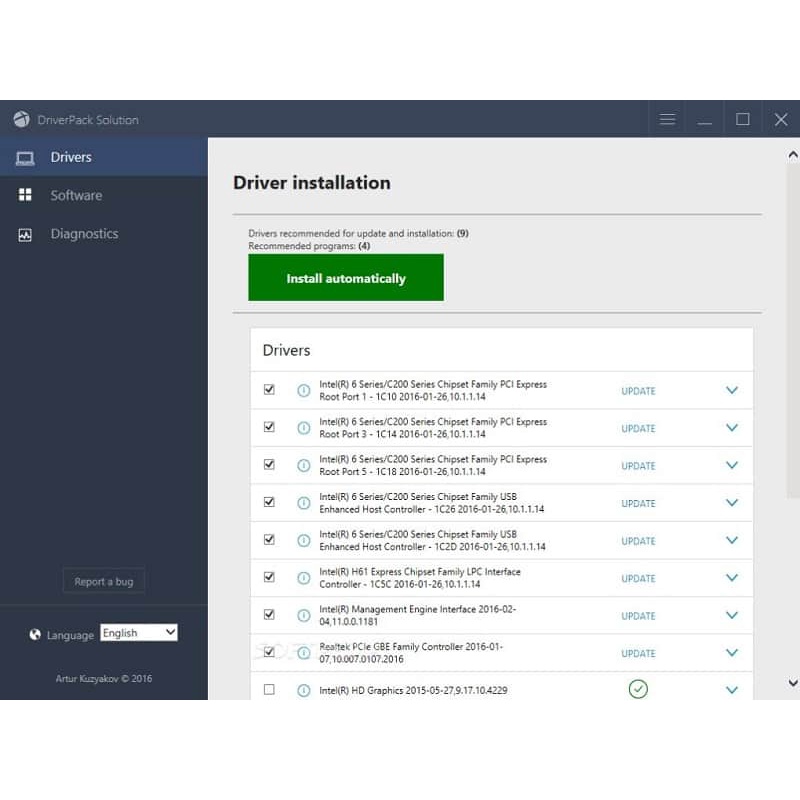This screenshot has width=800, height=800.
Task: Click the DriverPack Solution logo icon
Action: [x=21, y=120]
